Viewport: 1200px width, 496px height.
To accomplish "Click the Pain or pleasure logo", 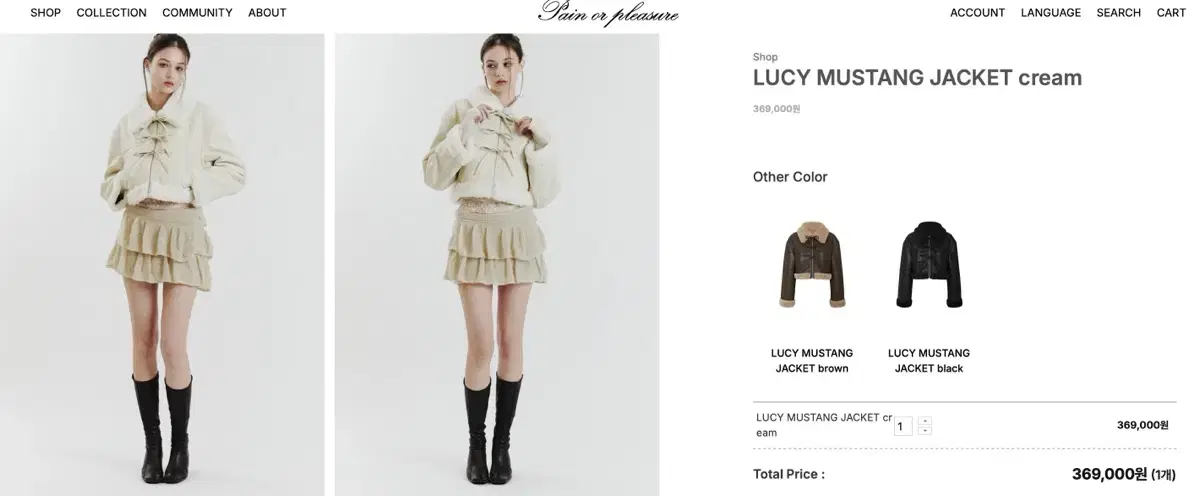I will click(x=608, y=13).
